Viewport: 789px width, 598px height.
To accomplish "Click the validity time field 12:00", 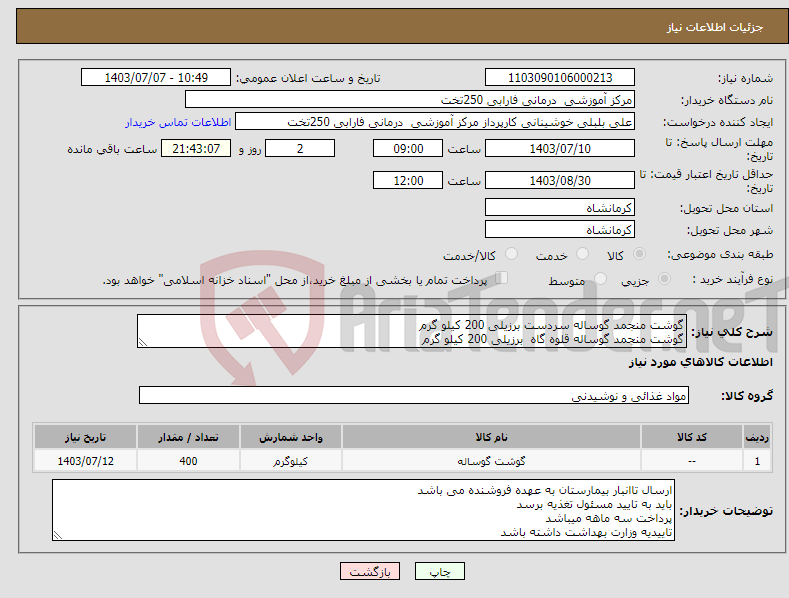I will (x=408, y=180).
